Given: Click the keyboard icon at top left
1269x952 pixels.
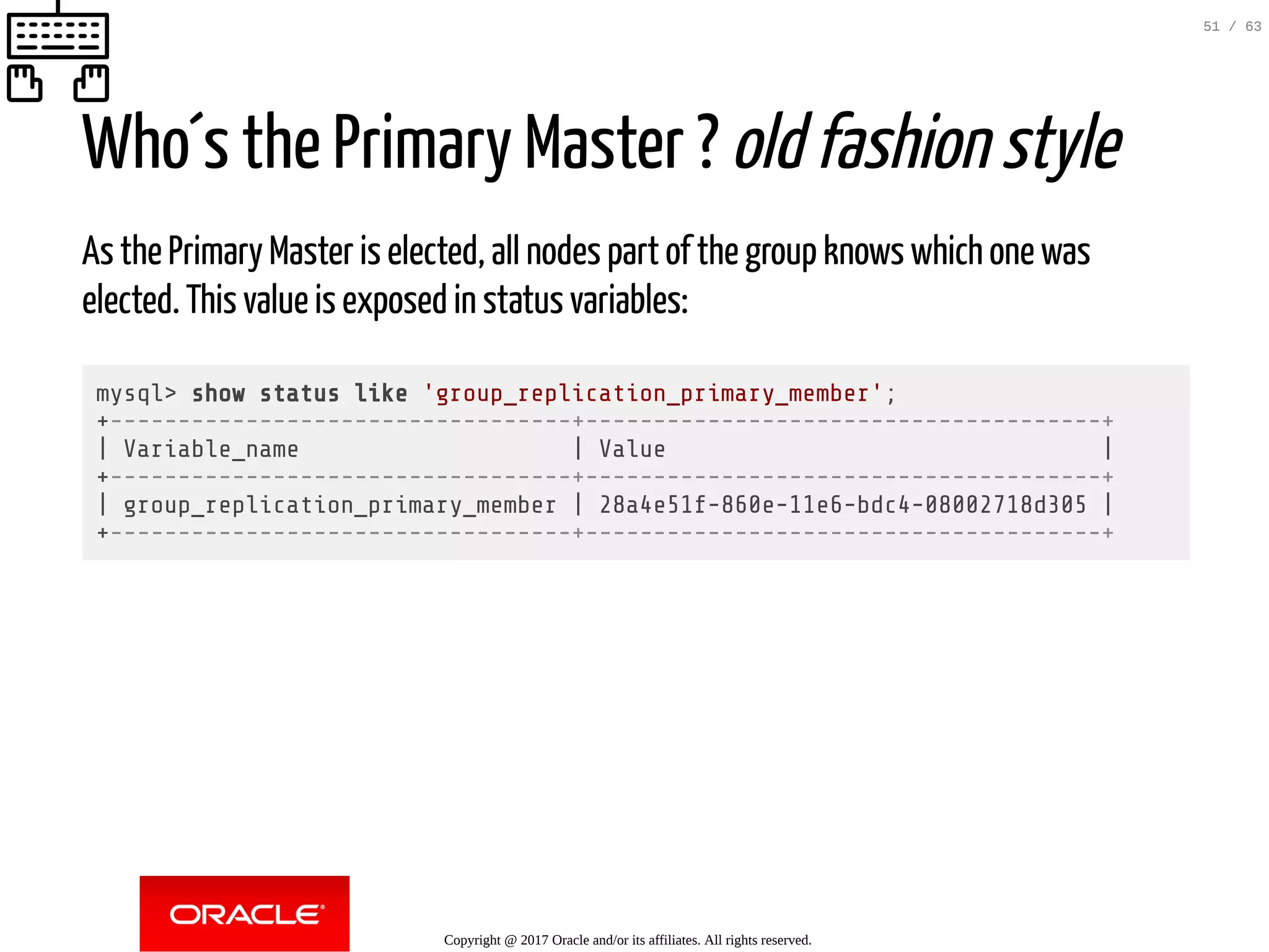Looking at the screenshot, I should (58, 35).
